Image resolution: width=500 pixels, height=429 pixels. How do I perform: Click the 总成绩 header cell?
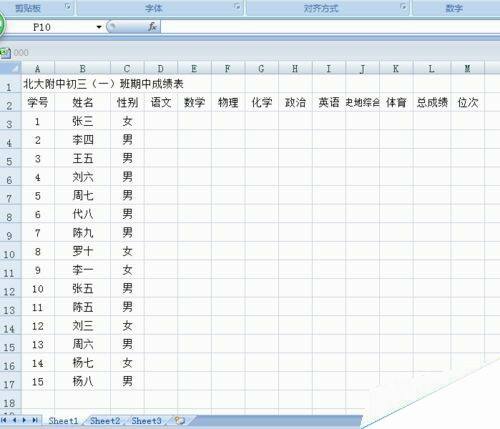coord(432,102)
